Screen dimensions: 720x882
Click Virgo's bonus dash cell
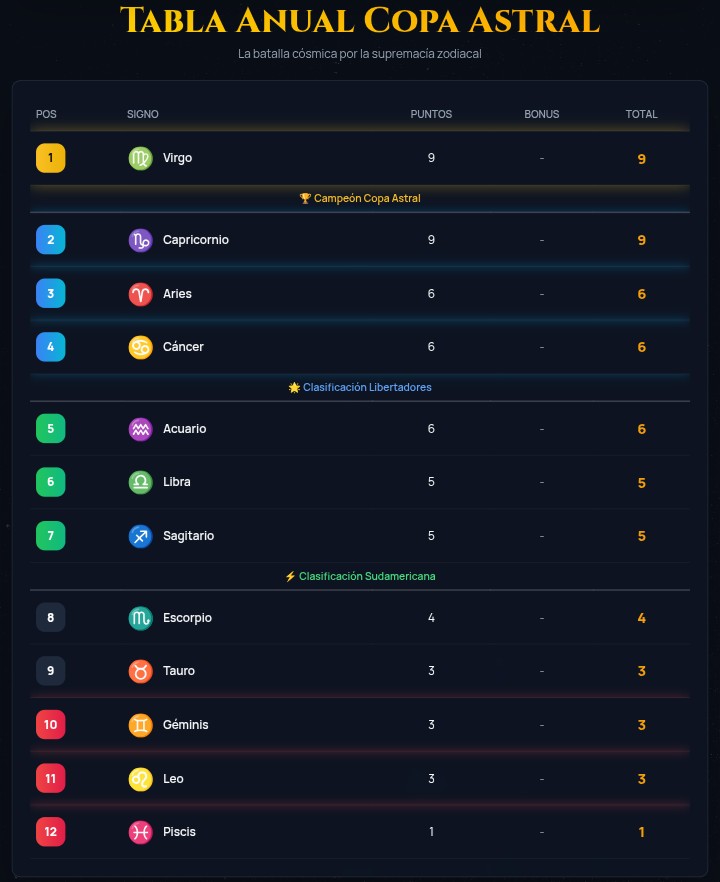tap(542, 159)
